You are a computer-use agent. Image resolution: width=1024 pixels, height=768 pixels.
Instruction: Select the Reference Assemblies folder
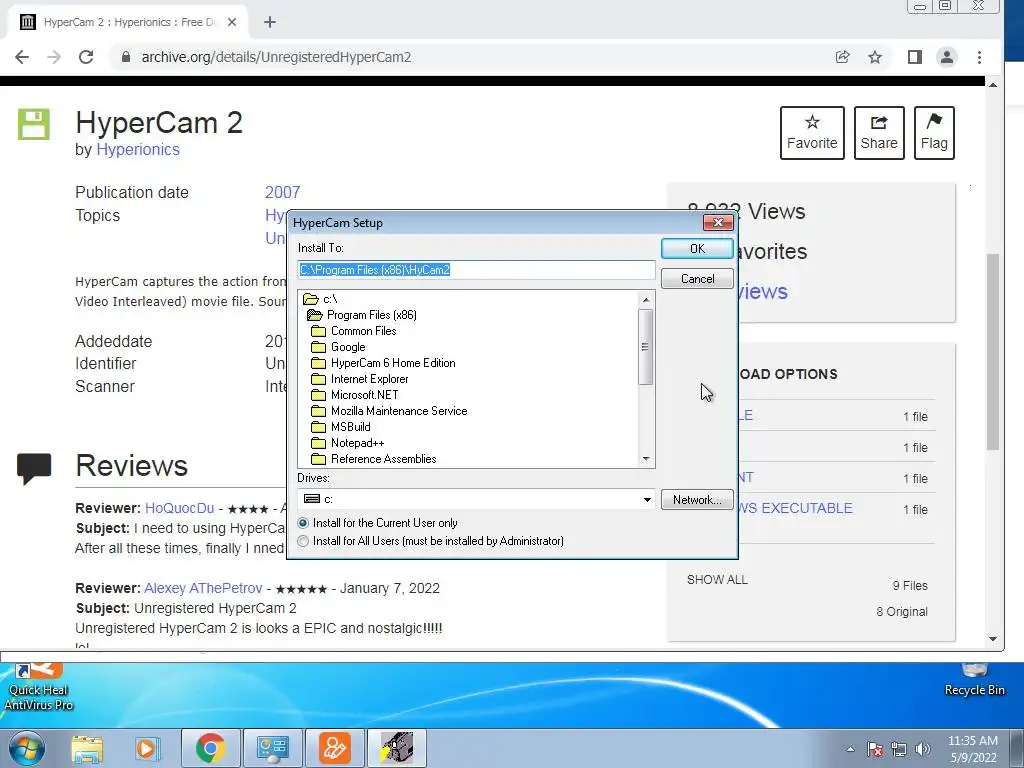374,459
